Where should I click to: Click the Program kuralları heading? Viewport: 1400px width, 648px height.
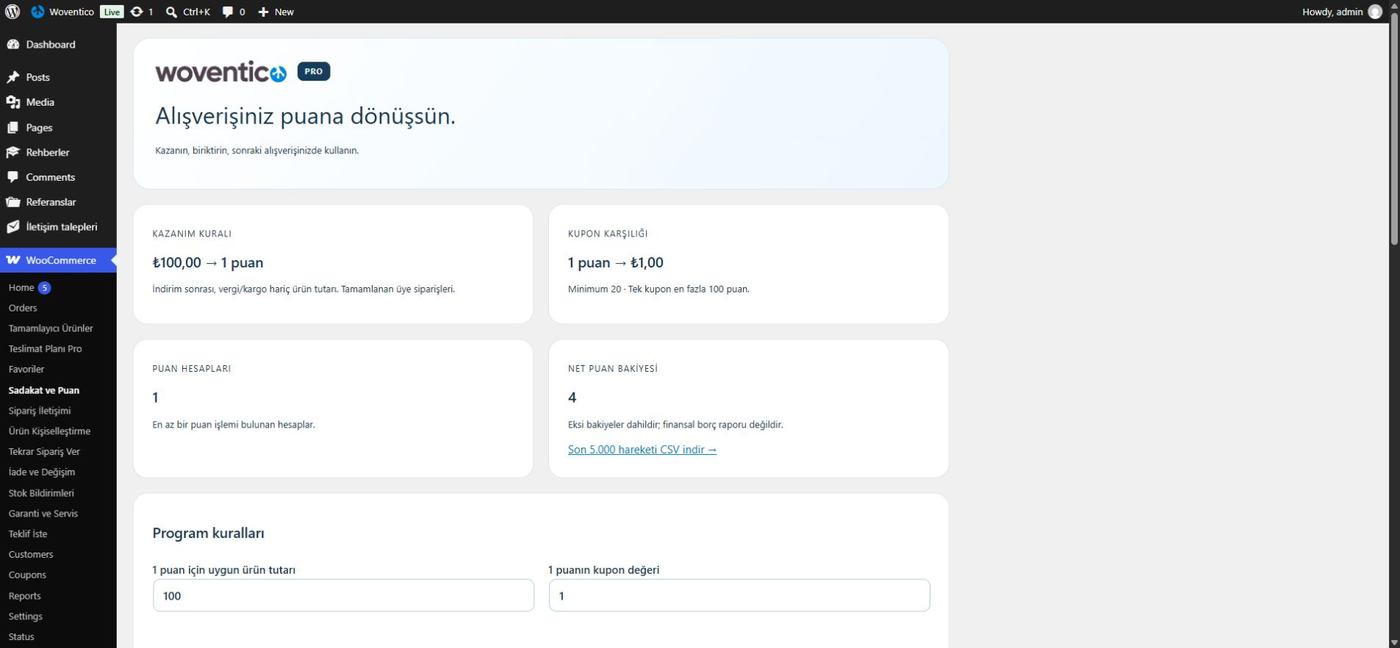(x=208, y=534)
